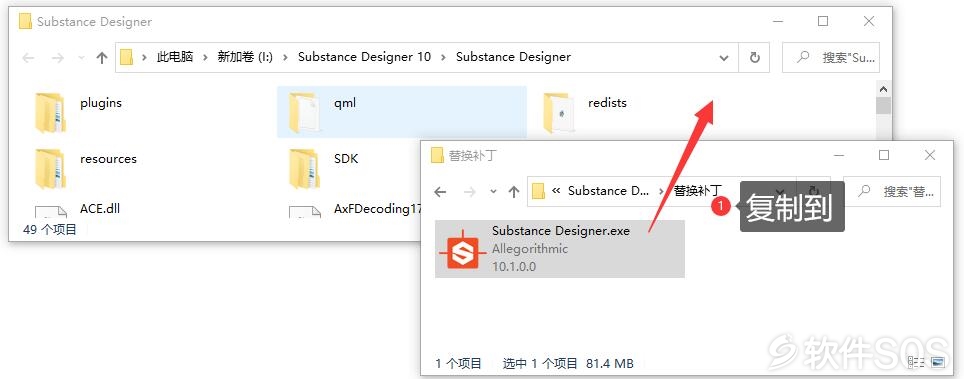Click the vertical scrollbar up arrow

point(883,89)
